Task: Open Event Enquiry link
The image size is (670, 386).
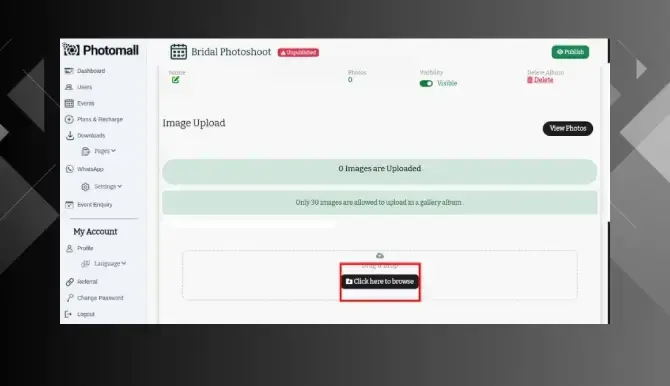Action: coord(94,205)
